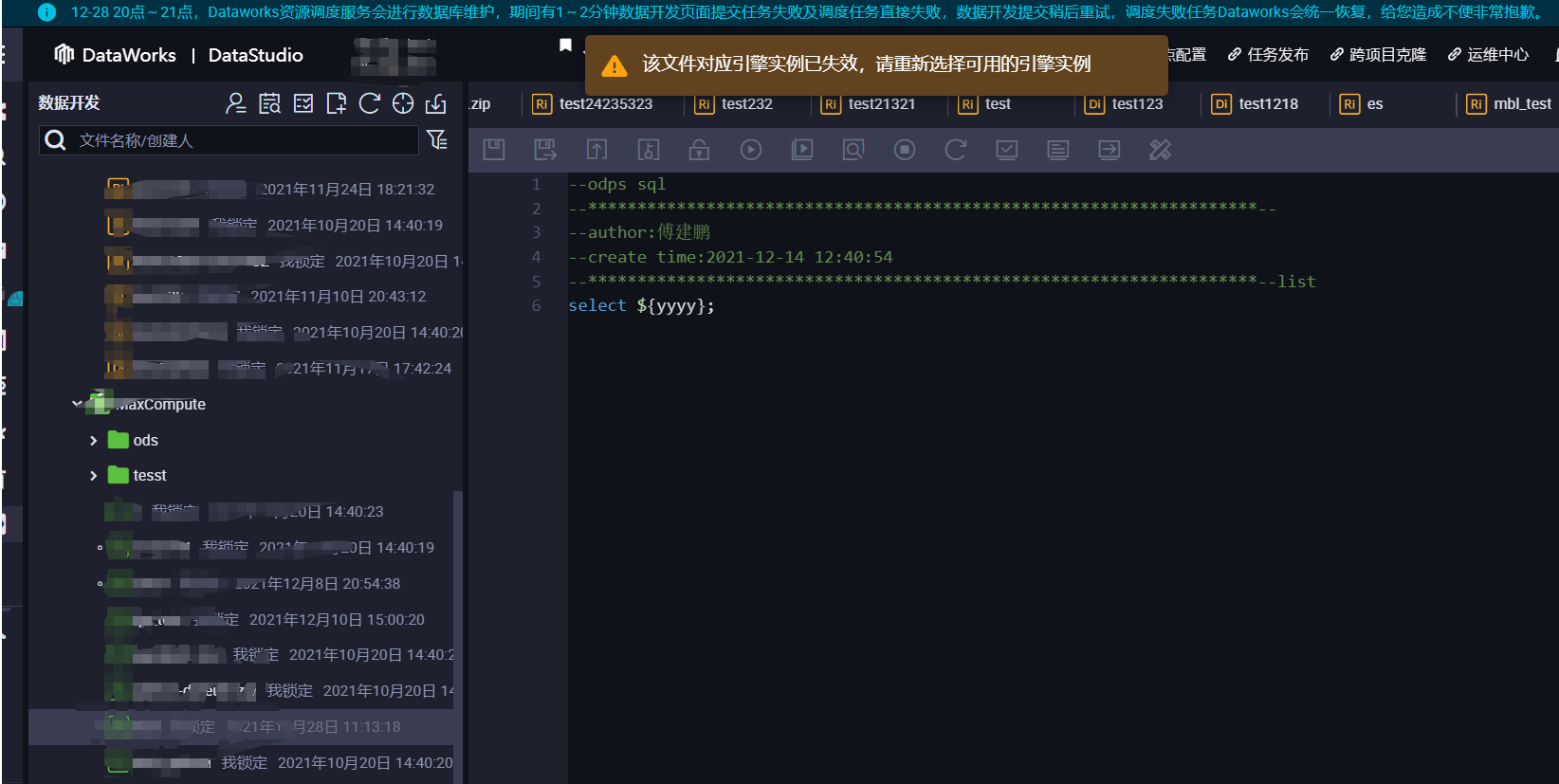
Task: Click the search magnifier icon
Action: [x=56, y=140]
